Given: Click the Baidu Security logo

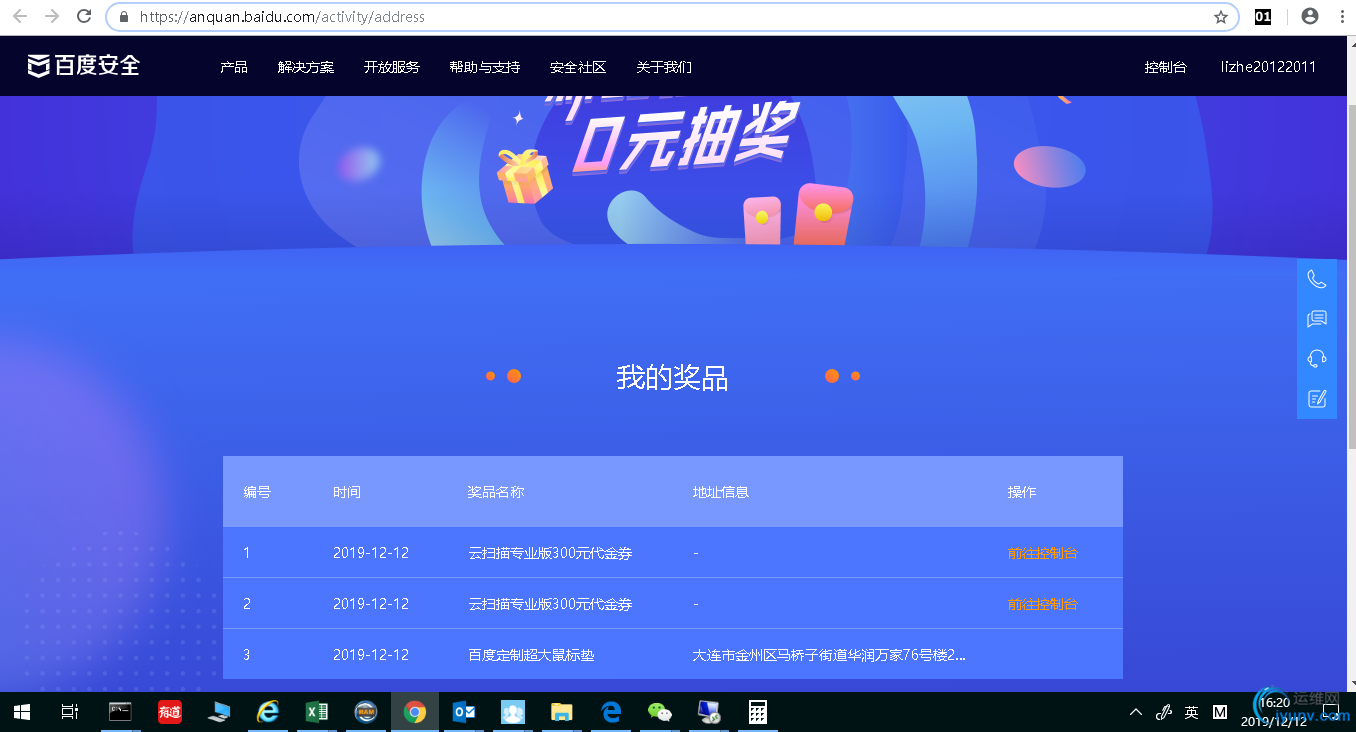Looking at the screenshot, I should 84,66.
